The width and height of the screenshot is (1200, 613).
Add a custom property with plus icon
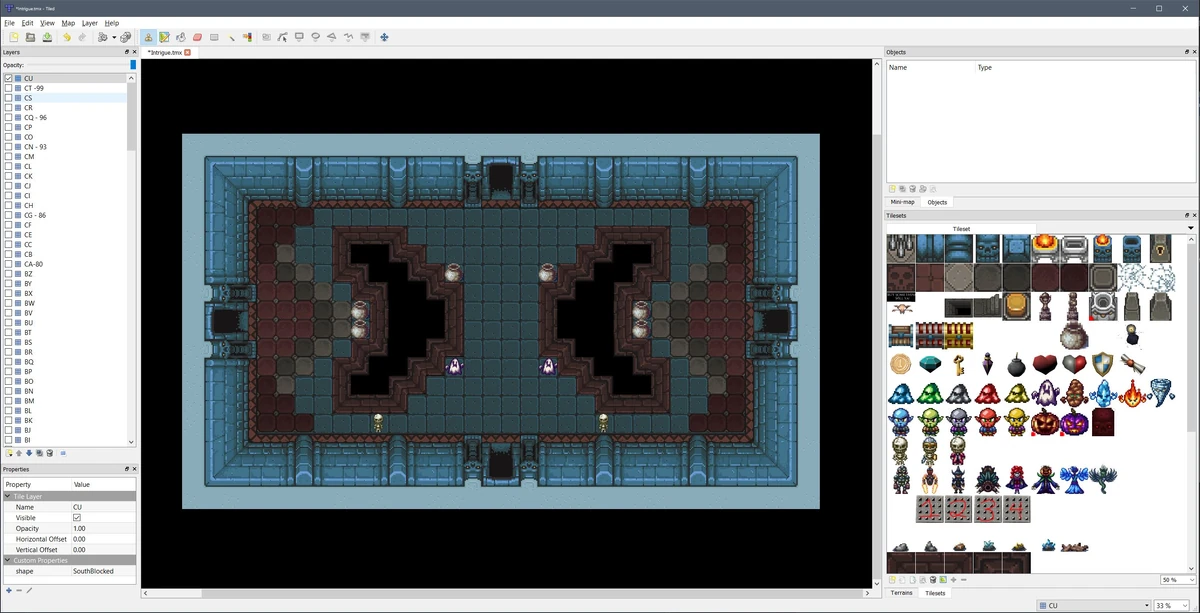click(x=8, y=590)
